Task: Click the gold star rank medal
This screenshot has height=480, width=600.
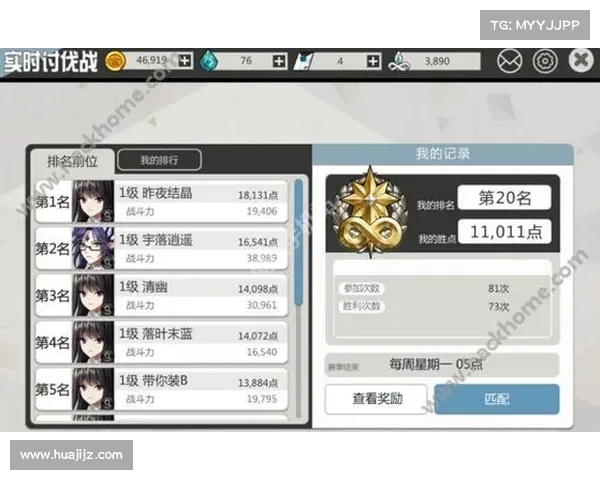Action: [369, 213]
